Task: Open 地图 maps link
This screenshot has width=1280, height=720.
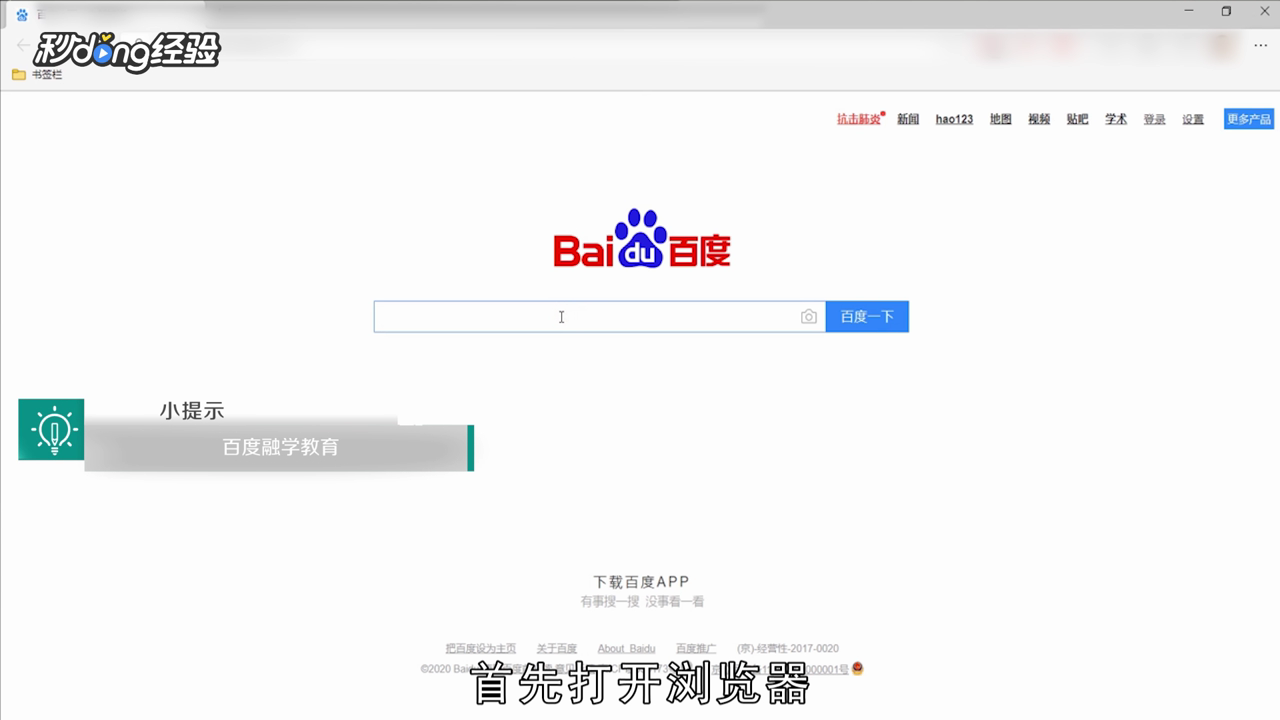Action: [1001, 119]
